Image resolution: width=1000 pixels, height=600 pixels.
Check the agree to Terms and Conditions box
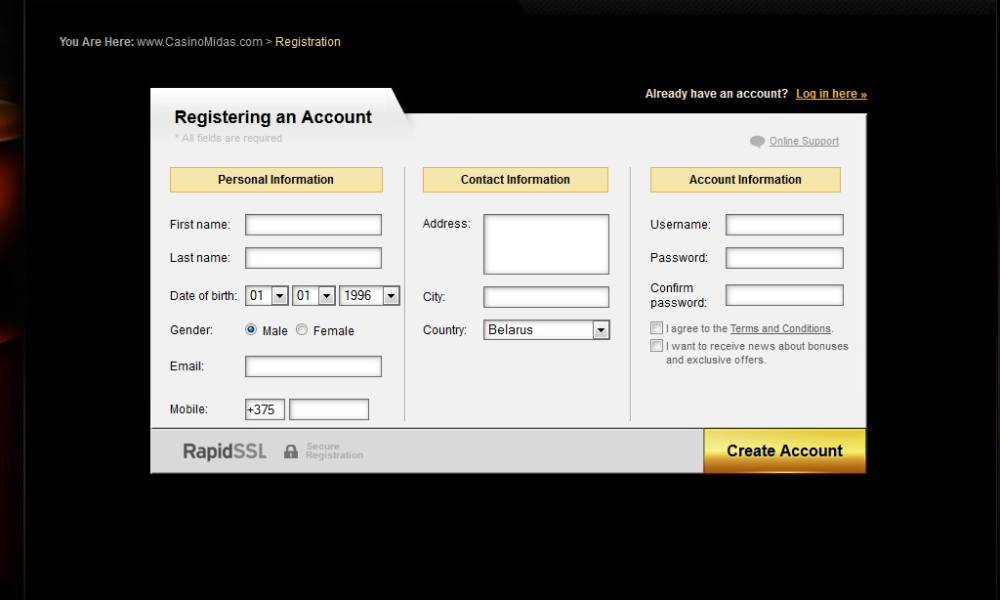(656, 328)
